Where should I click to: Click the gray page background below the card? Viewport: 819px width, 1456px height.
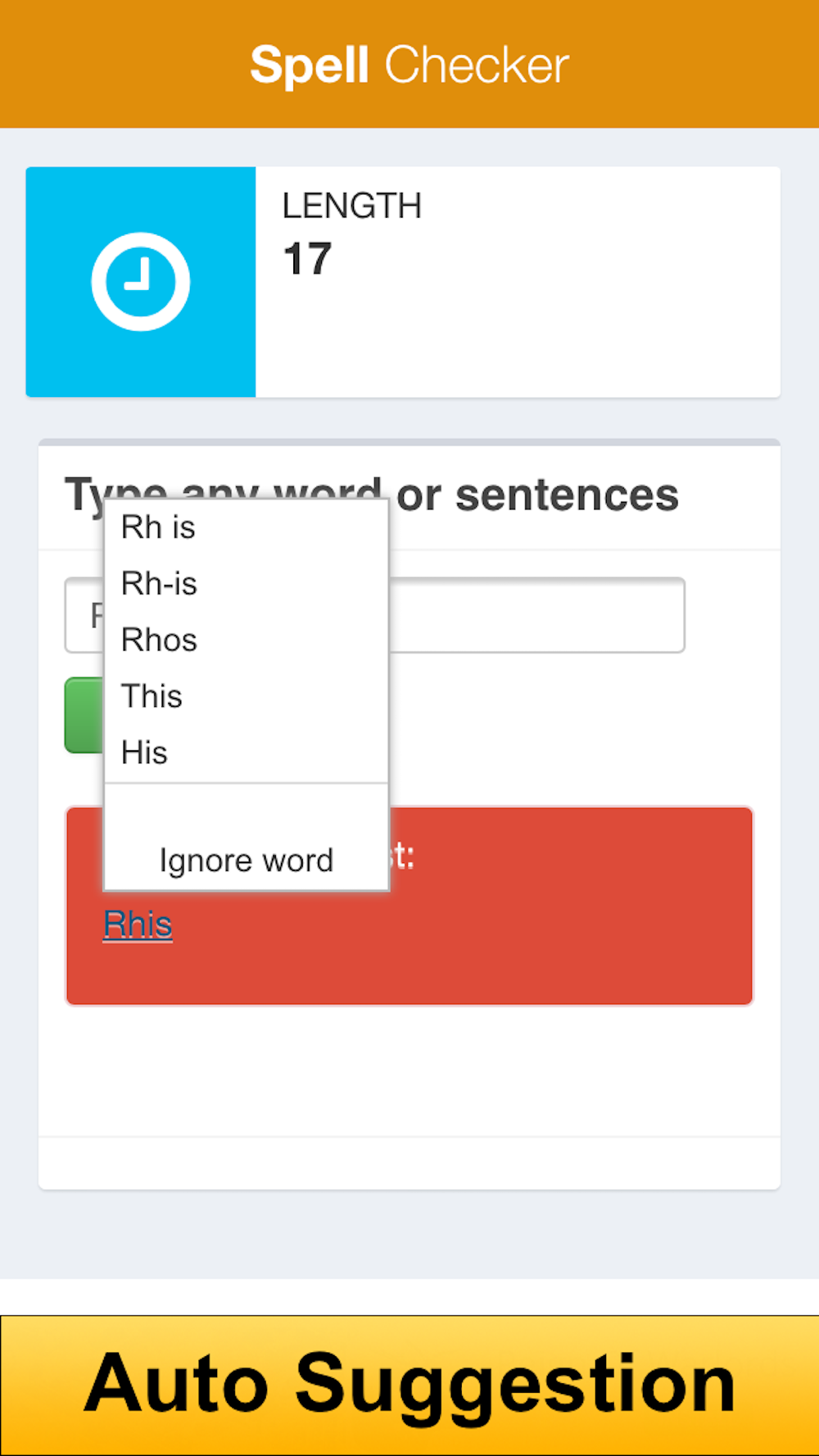409,1233
